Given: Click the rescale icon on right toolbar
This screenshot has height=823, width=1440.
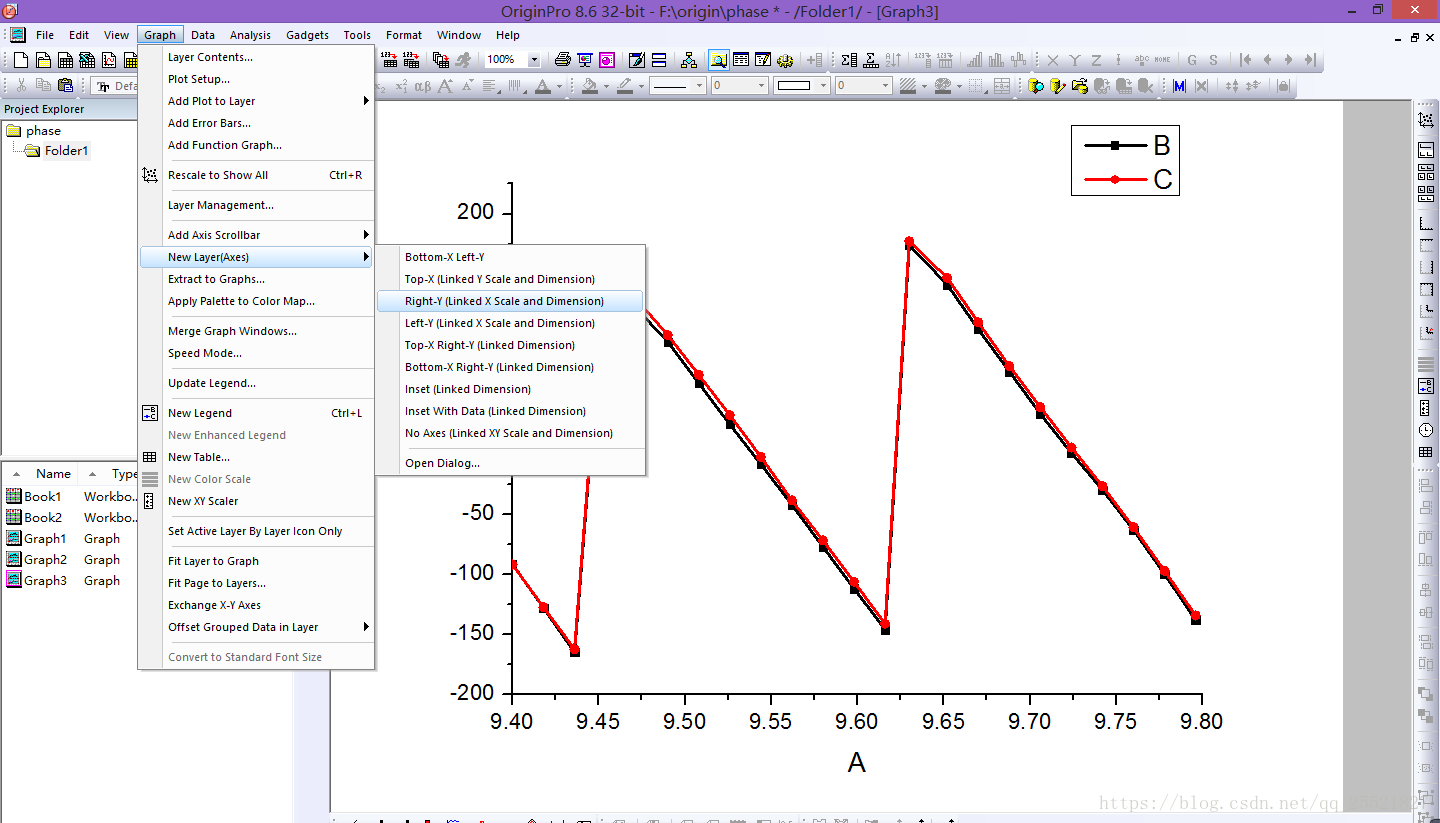Looking at the screenshot, I should pyautogui.click(x=1426, y=121).
